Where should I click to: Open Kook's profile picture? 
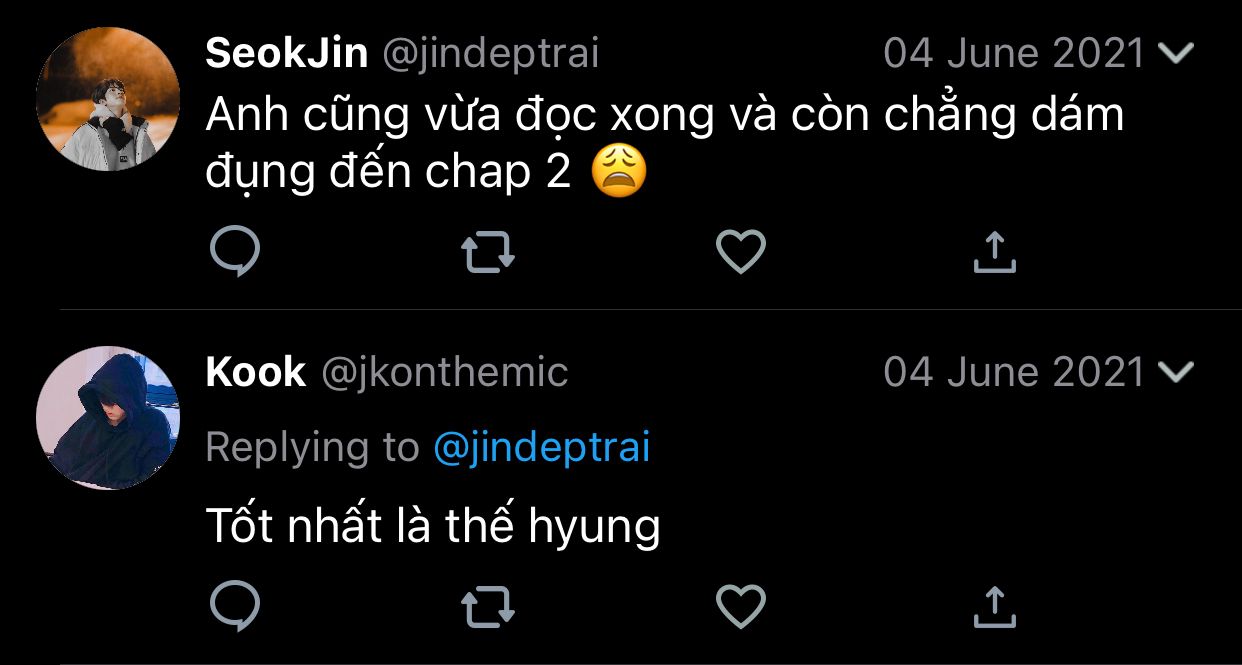pyautogui.click(x=108, y=418)
